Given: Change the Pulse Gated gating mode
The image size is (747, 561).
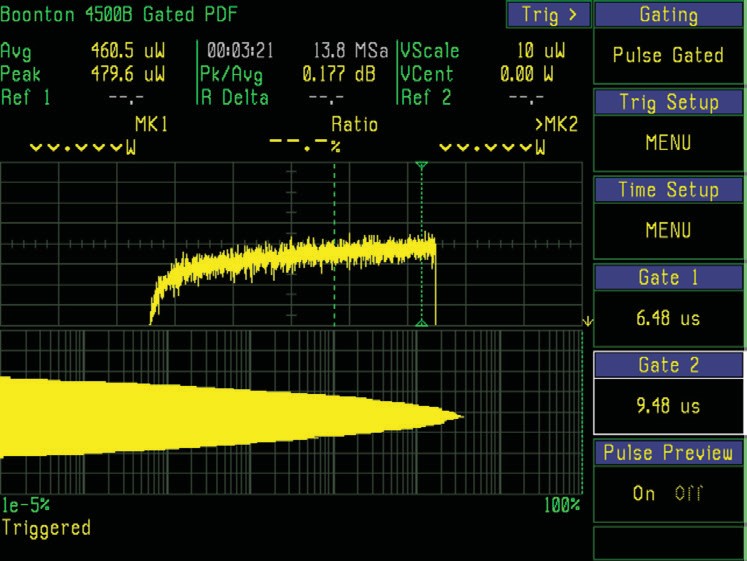Looking at the screenshot, I should coord(668,55).
